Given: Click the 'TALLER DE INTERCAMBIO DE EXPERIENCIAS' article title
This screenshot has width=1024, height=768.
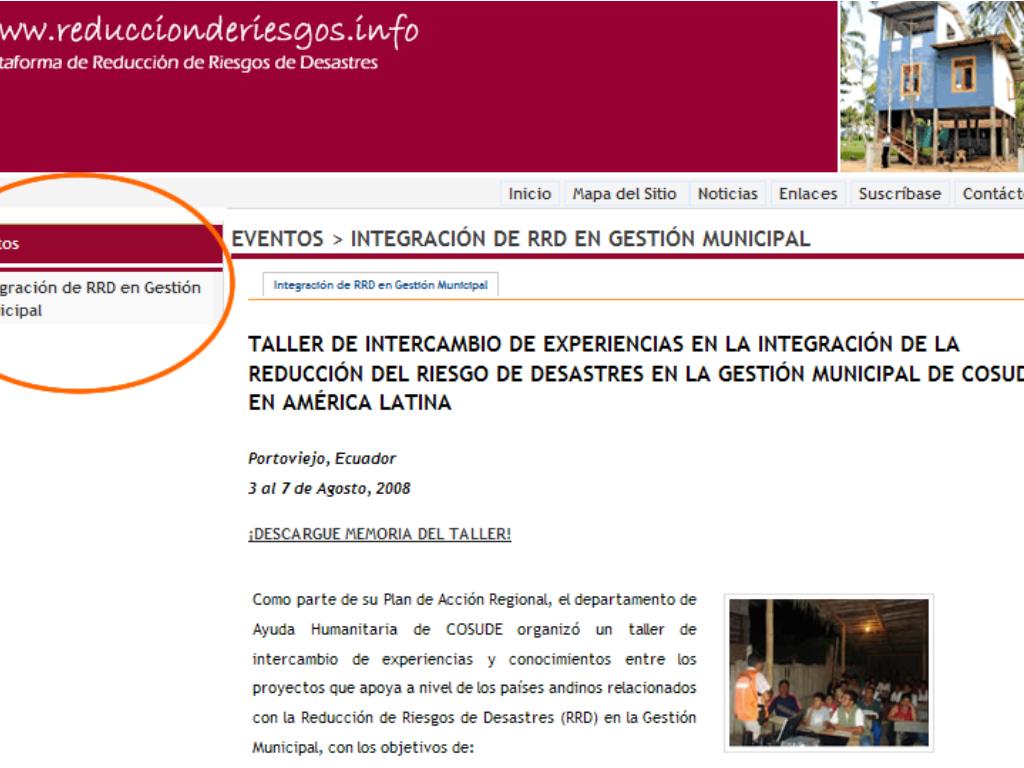Looking at the screenshot, I should [x=636, y=373].
